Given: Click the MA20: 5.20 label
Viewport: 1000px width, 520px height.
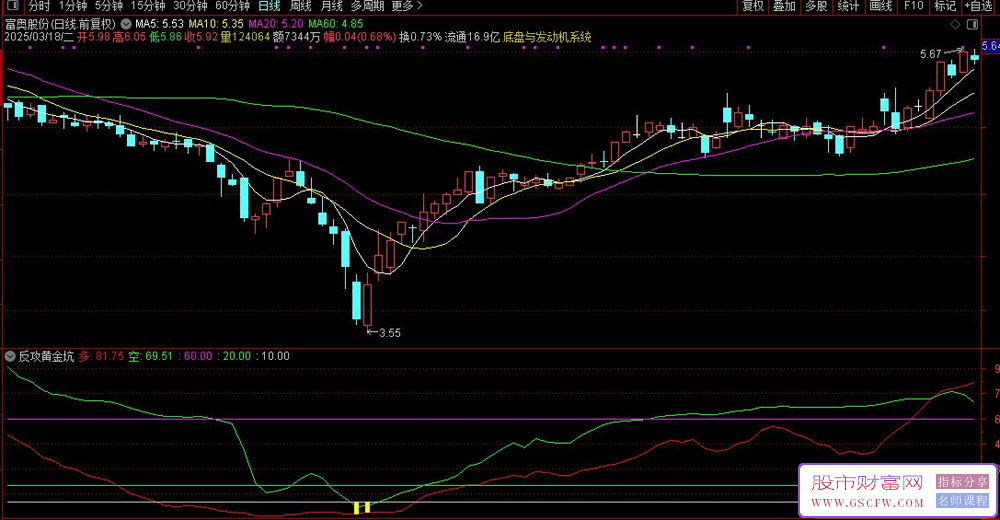Looking at the screenshot, I should point(276,24).
